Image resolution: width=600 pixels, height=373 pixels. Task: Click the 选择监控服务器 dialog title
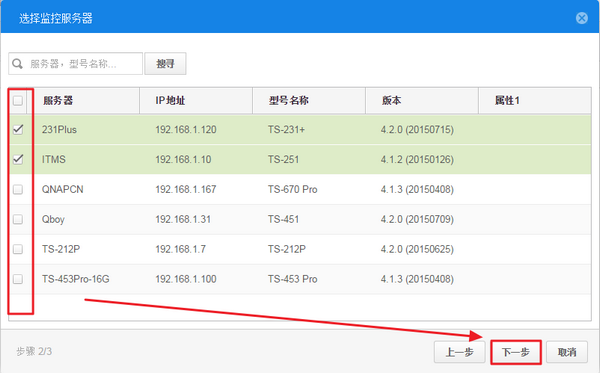tap(56, 18)
